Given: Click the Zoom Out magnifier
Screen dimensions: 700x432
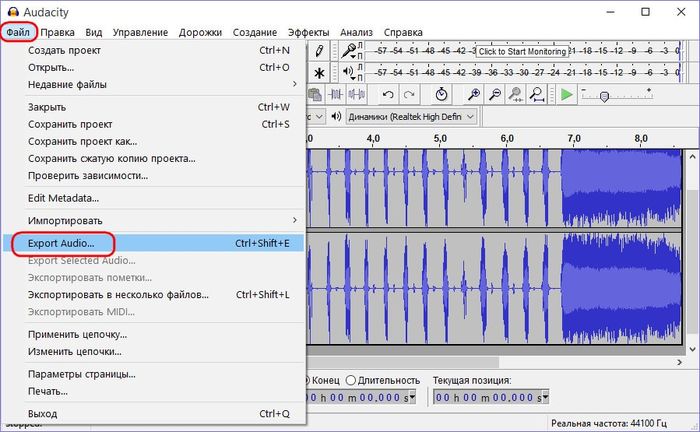Looking at the screenshot, I should (495, 95).
